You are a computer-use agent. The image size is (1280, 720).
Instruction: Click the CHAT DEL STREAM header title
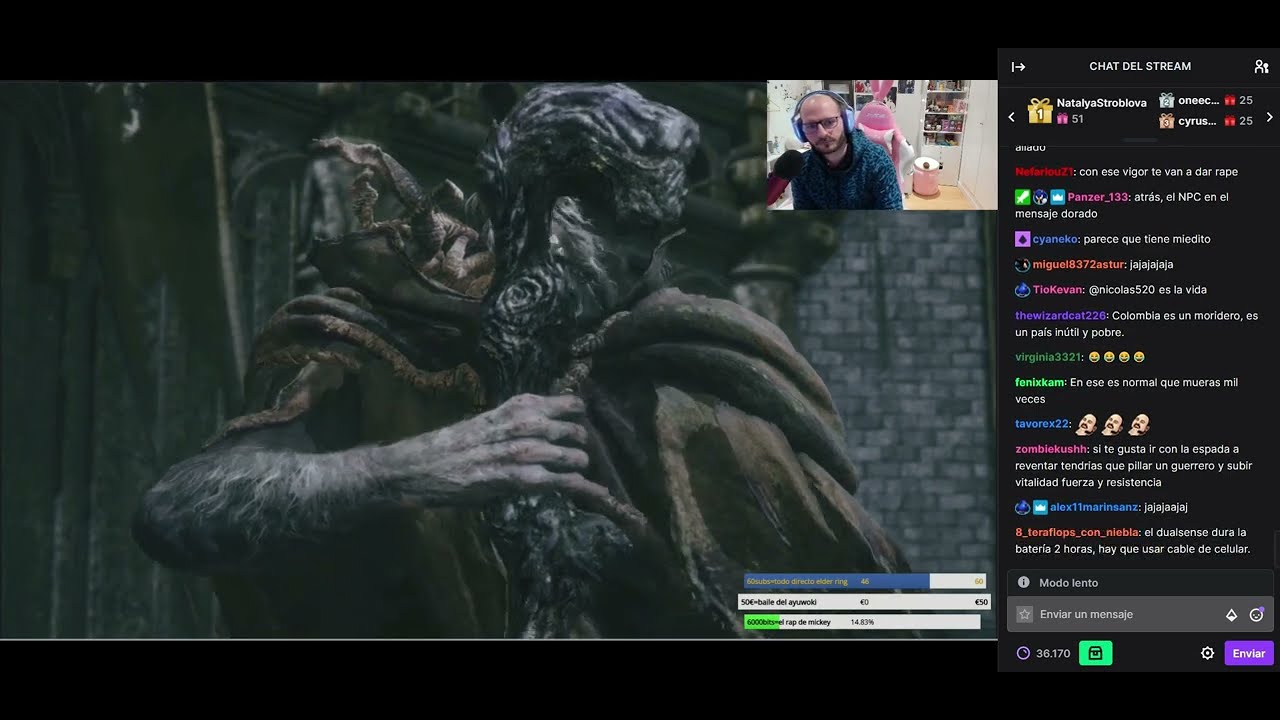(x=1140, y=67)
